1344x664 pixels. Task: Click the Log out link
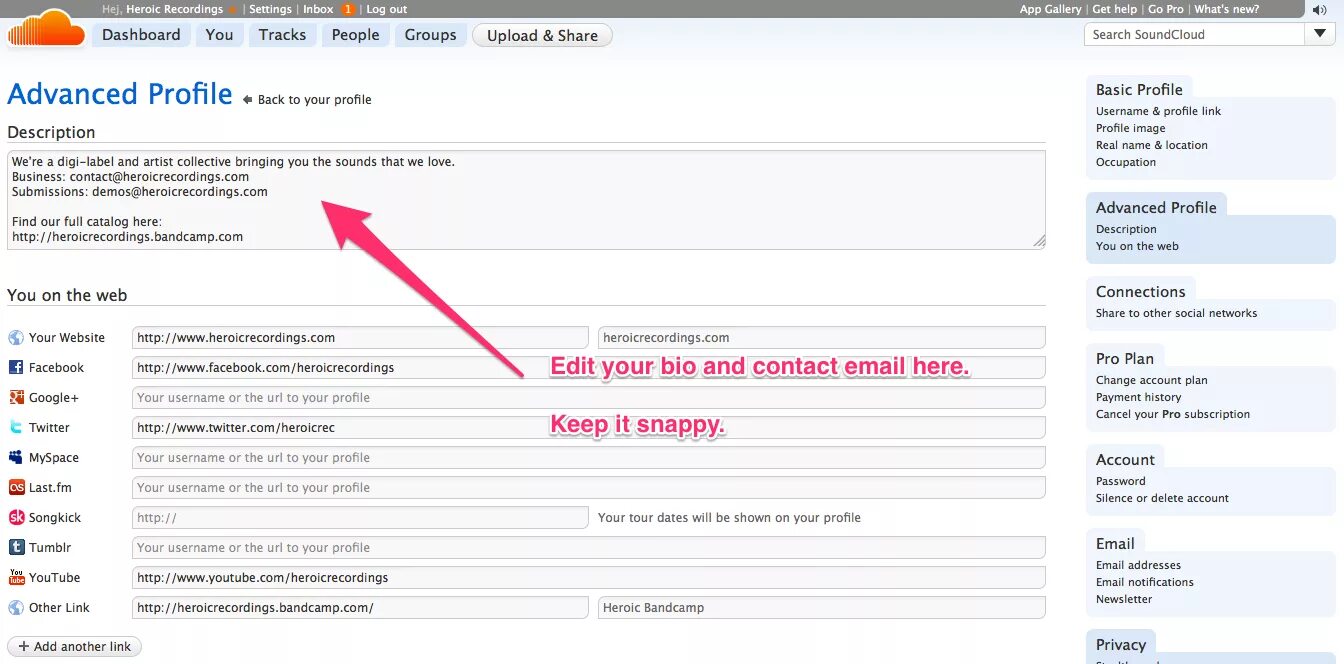[387, 9]
